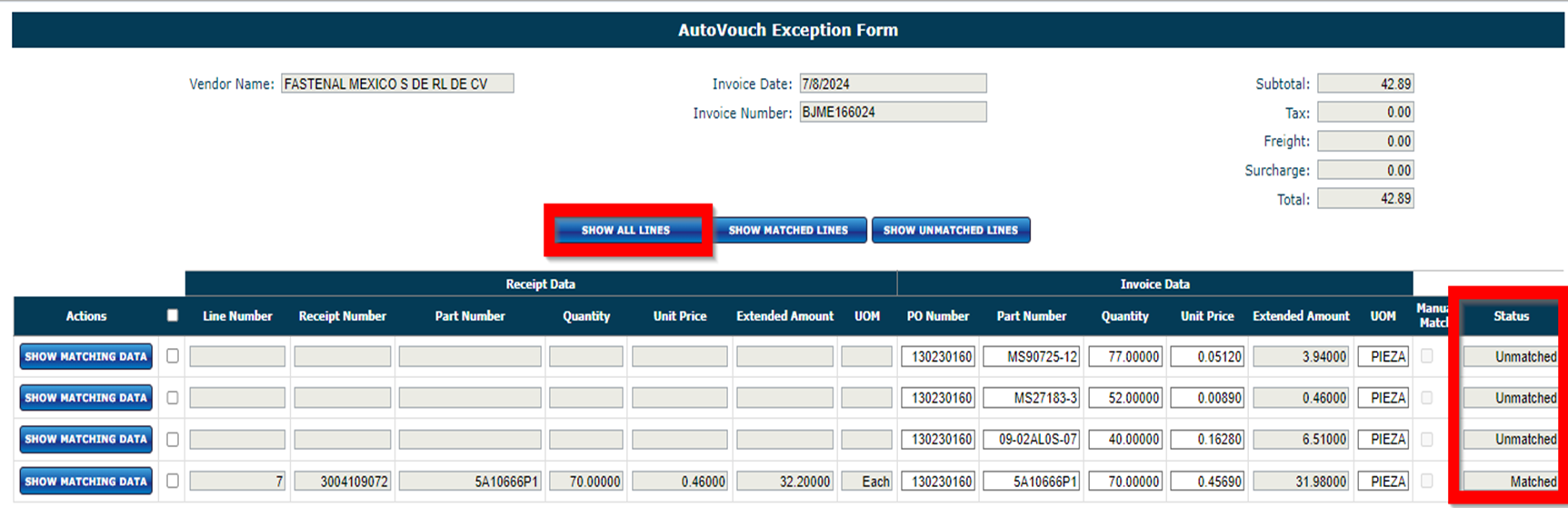Click the Vendor Name field
The width and height of the screenshot is (1568, 508).
[x=397, y=84]
